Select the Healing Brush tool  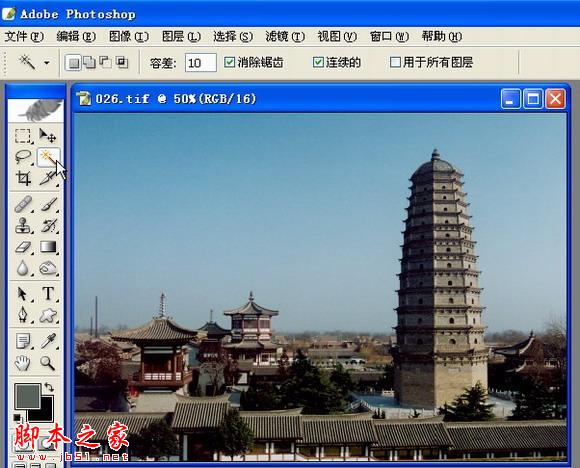[x=23, y=204]
